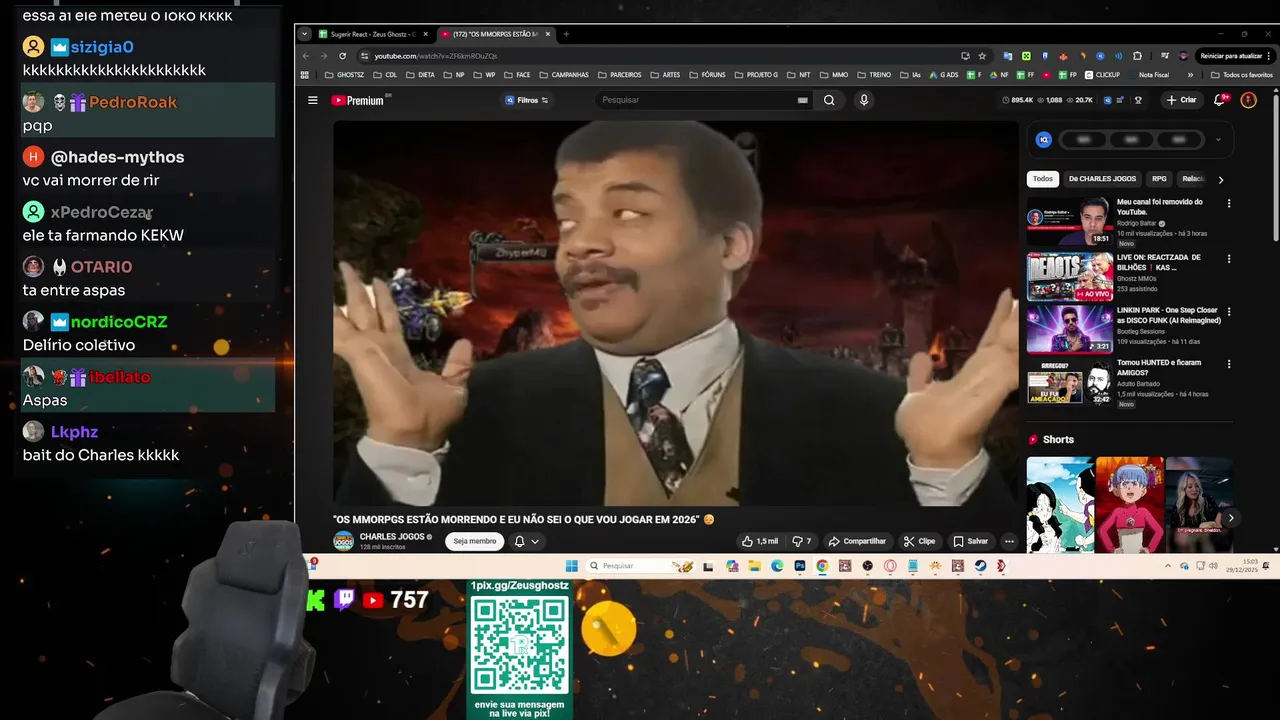Select the RPG filter chip
The height and width of the screenshot is (720, 1280).
[1159, 179]
